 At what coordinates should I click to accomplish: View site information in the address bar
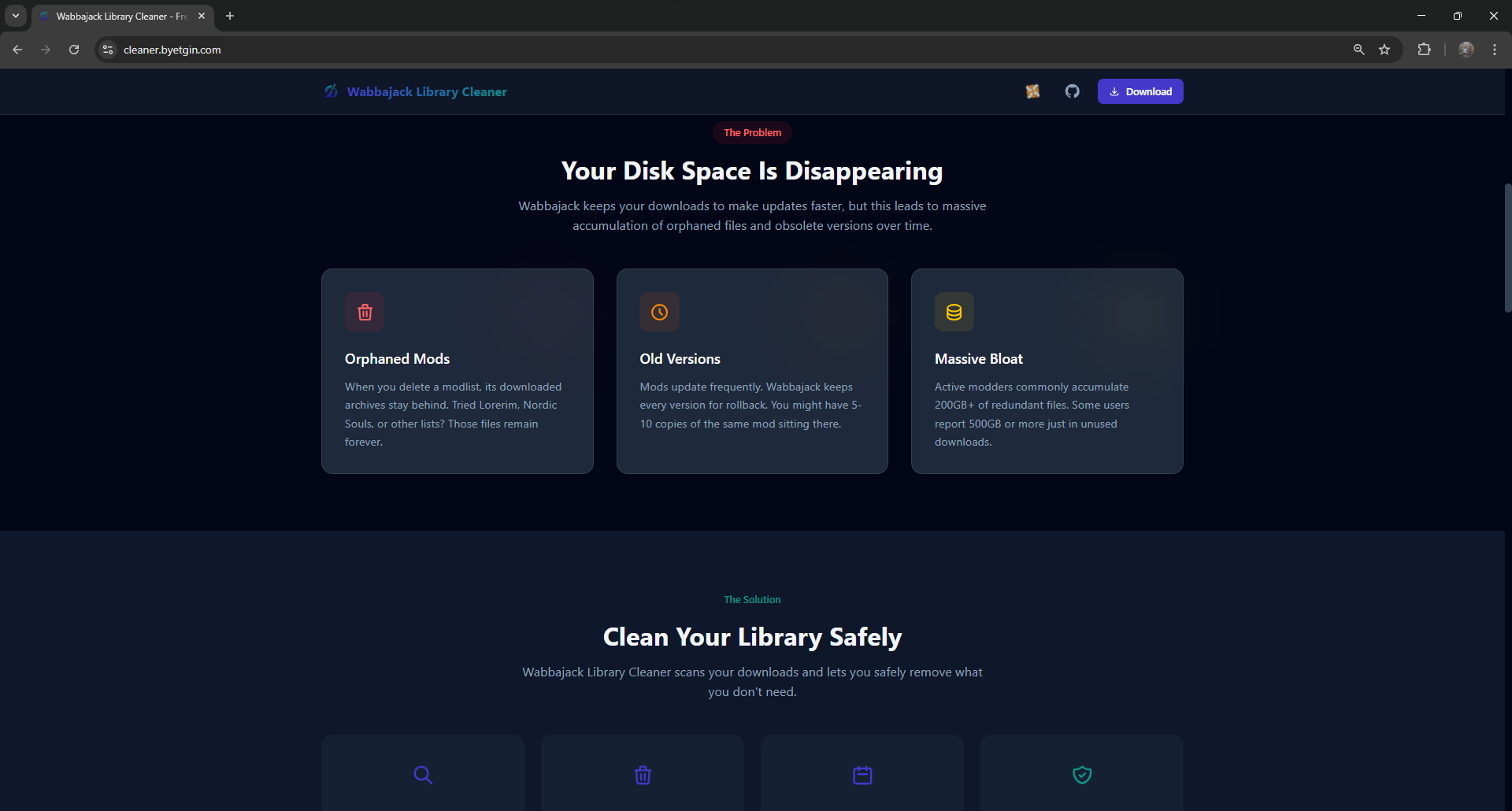pos(108,50)
